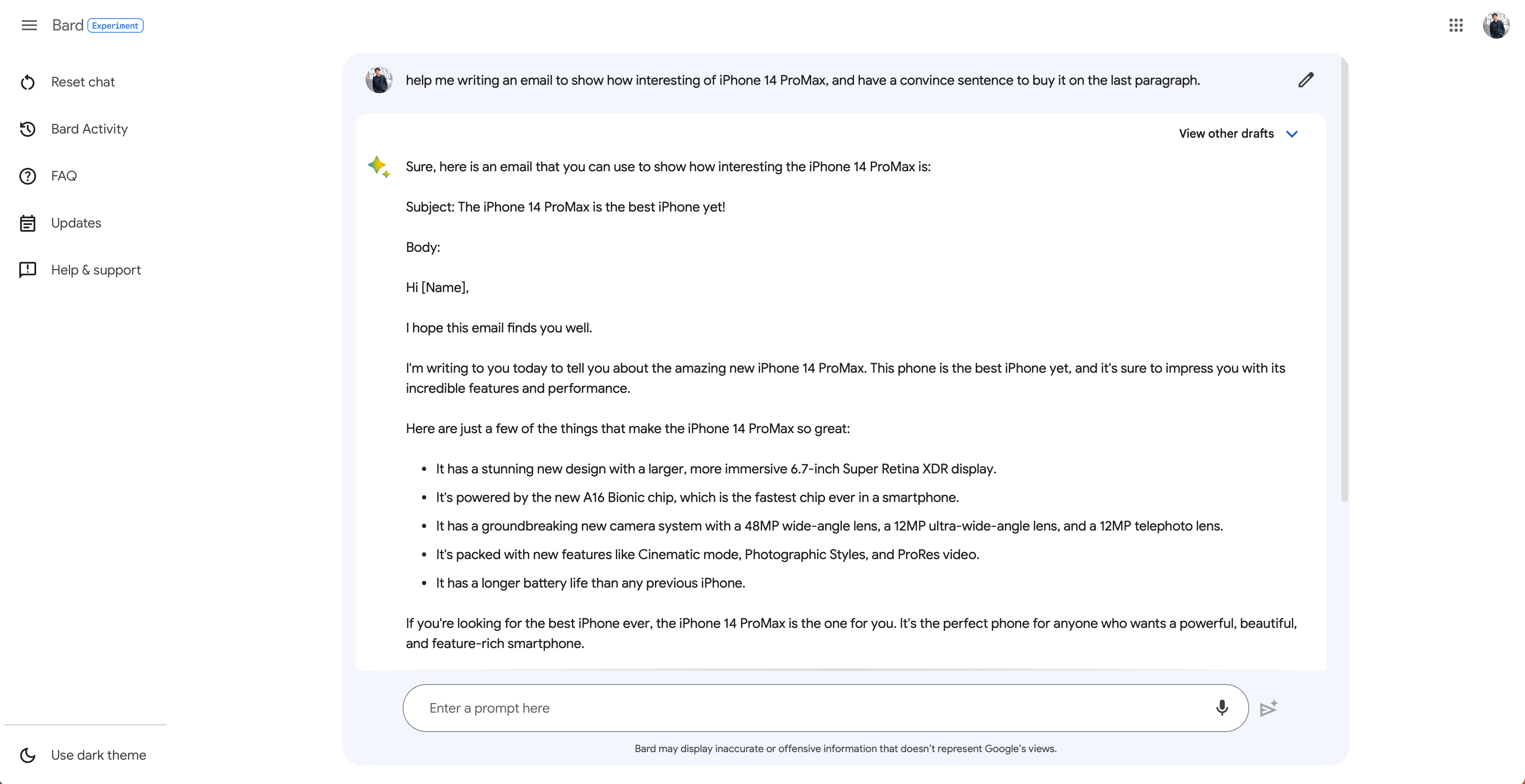Select Bard Activity in sidebar

coord(89,129)
